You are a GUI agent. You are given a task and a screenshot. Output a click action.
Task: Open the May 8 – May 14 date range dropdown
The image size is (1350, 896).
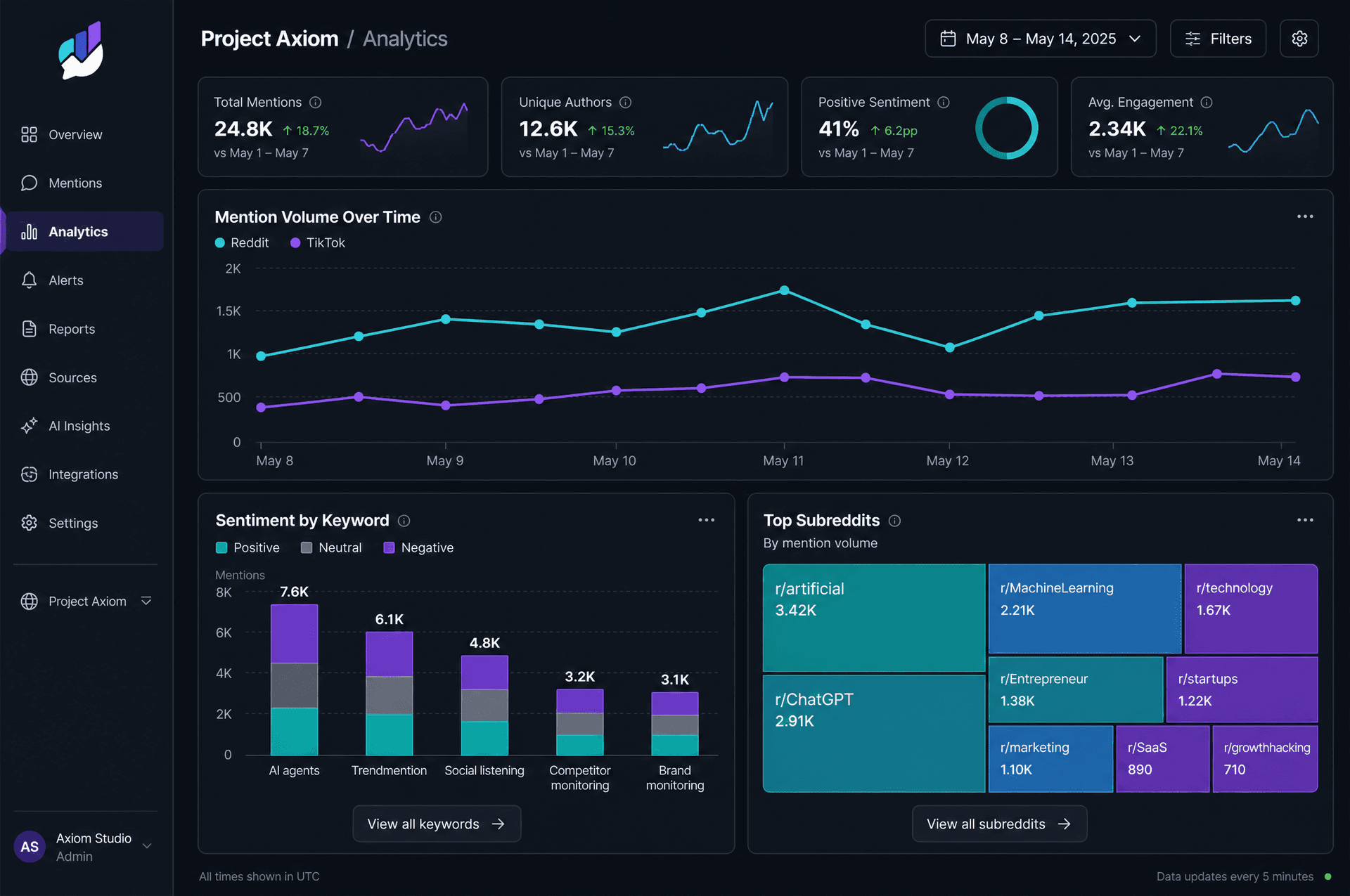pyautogui.click(x=1040, y=39)
